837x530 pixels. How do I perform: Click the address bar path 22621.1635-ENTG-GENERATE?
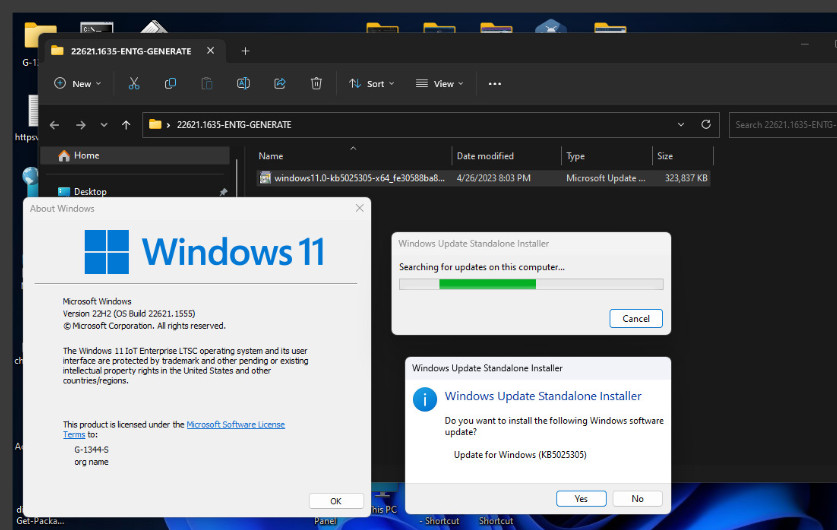click(x=234, y=124)
